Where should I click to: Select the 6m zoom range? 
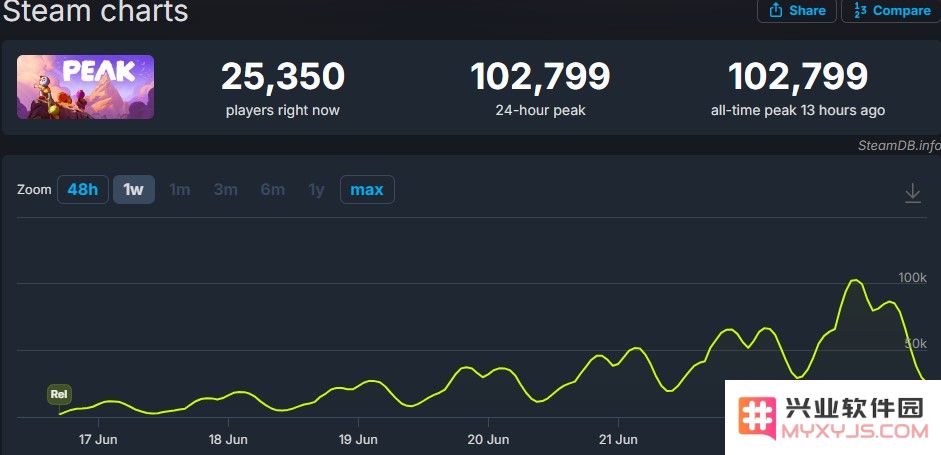coord(272,190)
